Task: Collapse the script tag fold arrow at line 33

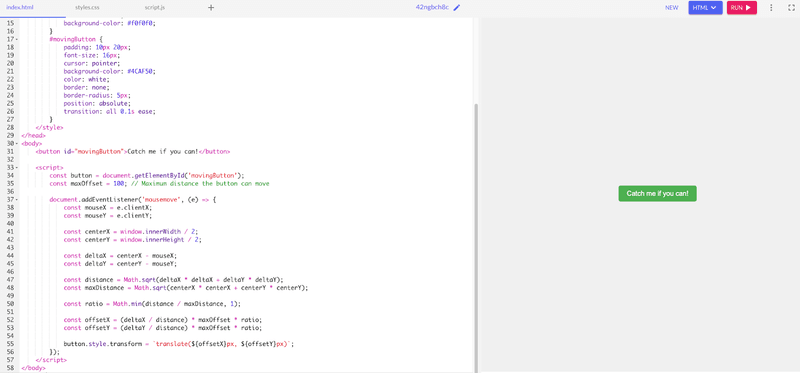Action: pos(17,167)
